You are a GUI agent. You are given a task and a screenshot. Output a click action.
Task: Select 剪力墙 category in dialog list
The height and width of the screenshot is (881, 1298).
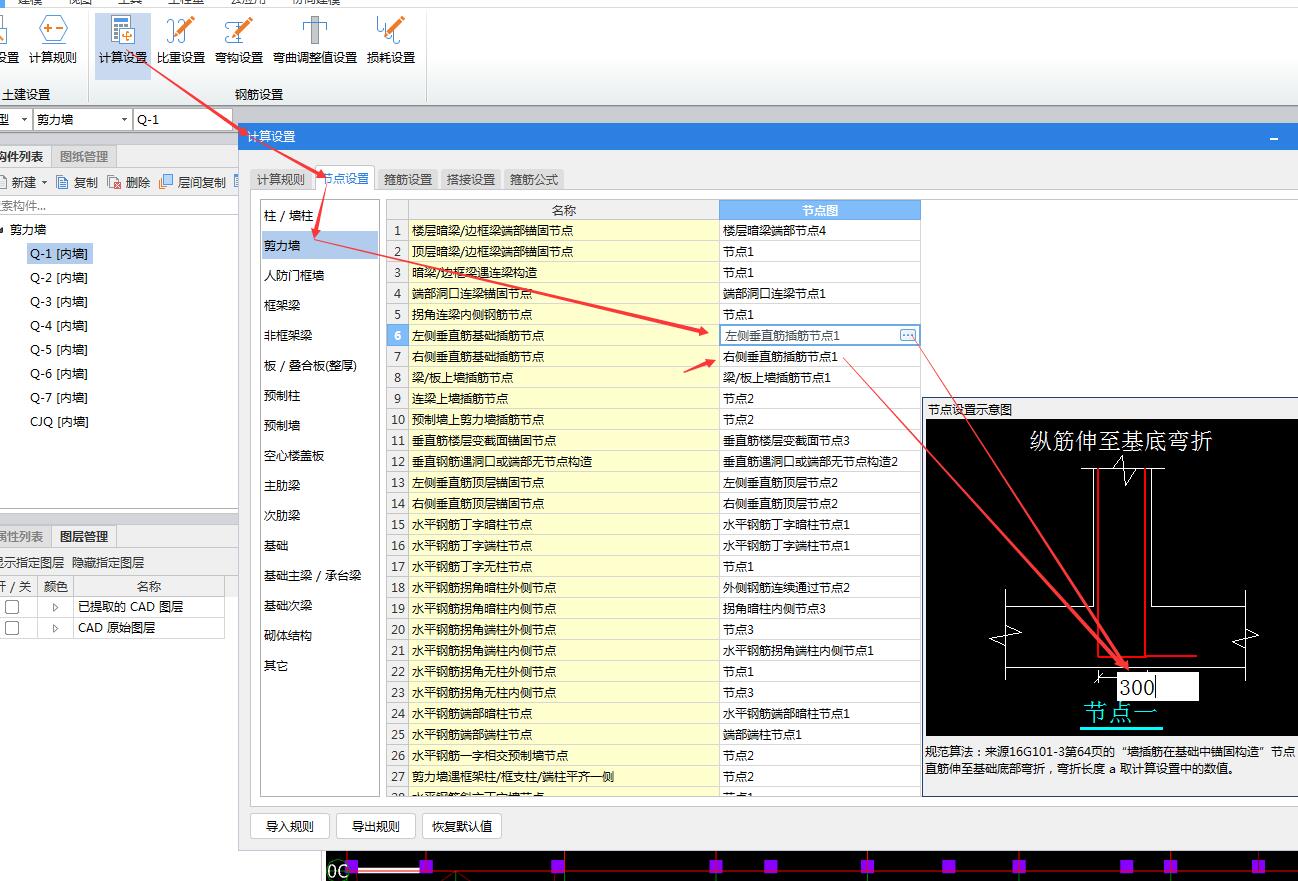(x=320, y=246)
